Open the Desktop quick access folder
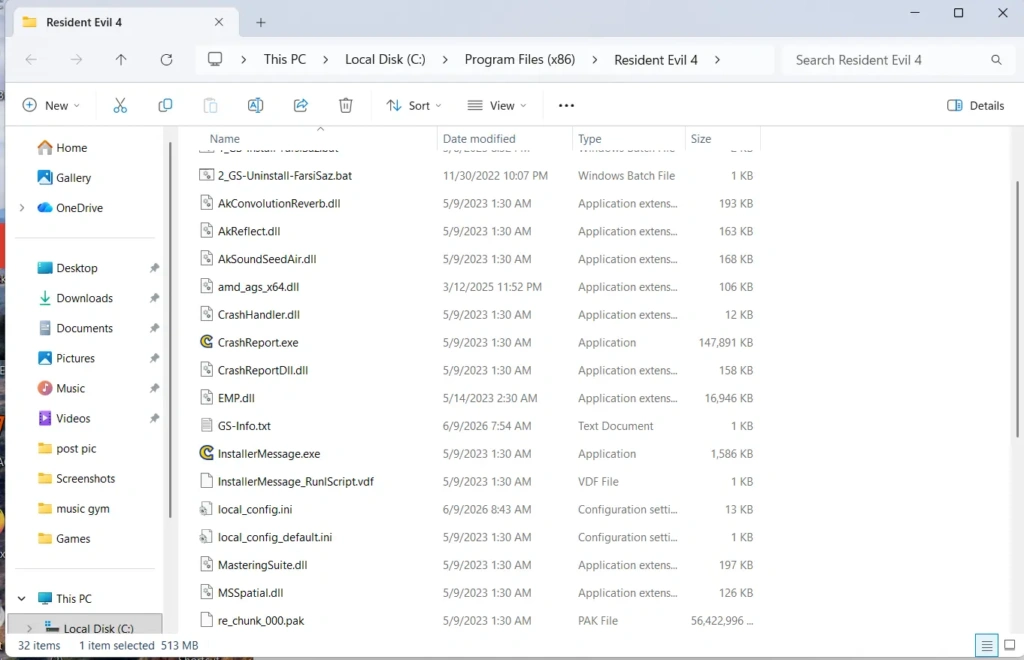 coord(67,268)
